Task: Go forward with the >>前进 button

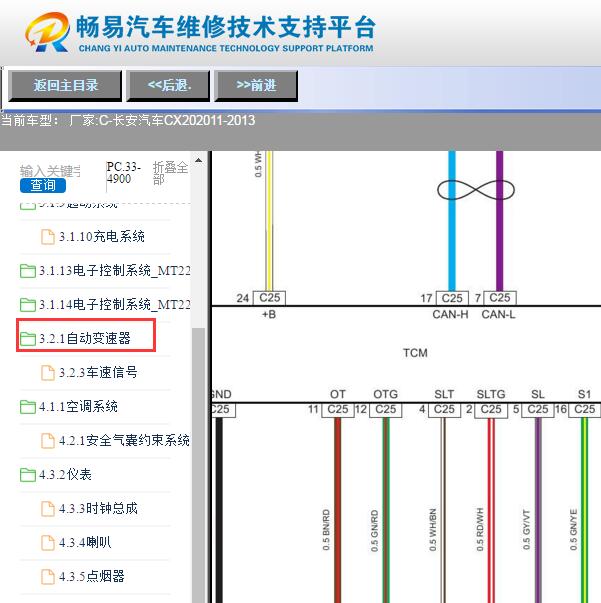Action: pos(256,85)
